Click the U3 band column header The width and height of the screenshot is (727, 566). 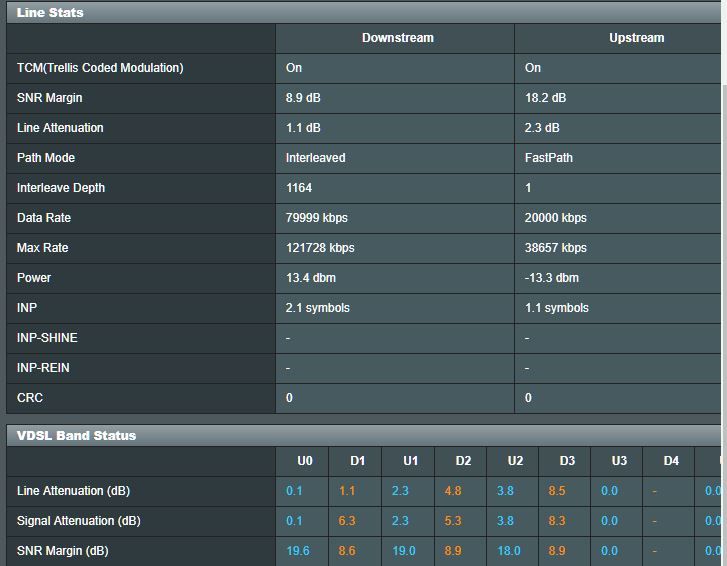point(619,461)
